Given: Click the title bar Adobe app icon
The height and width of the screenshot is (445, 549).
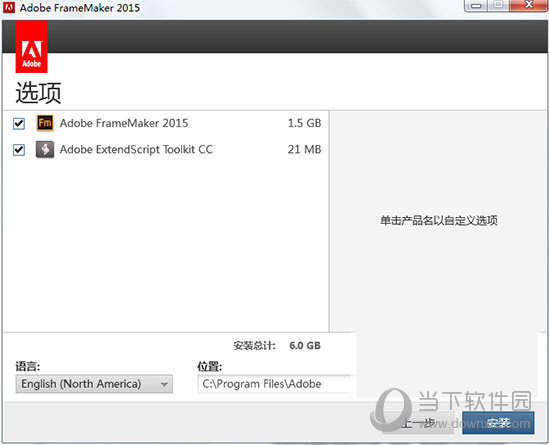Looking at the screenshot, I should (x=9, y=7).
